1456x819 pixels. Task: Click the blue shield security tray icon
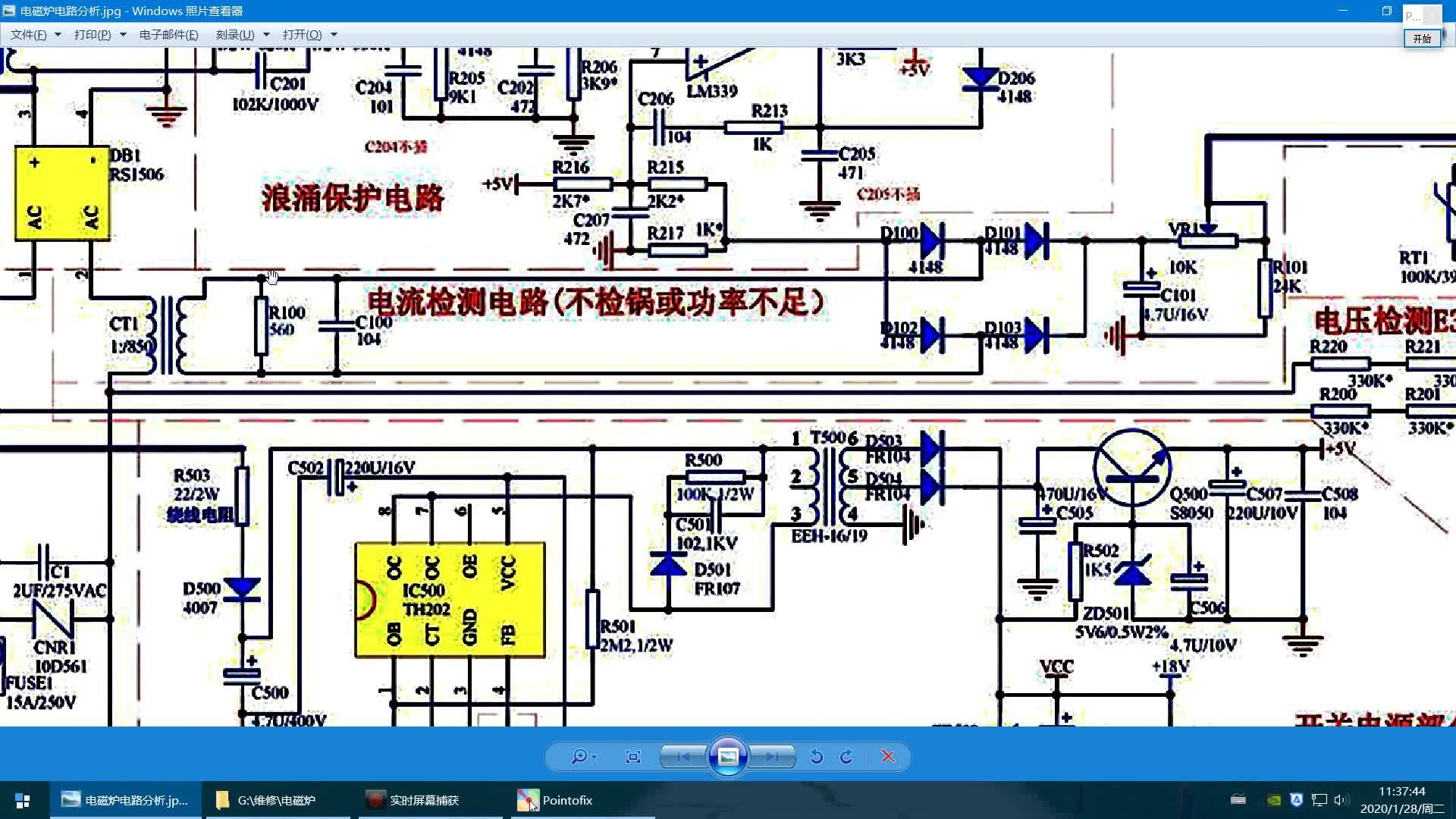1297,799
